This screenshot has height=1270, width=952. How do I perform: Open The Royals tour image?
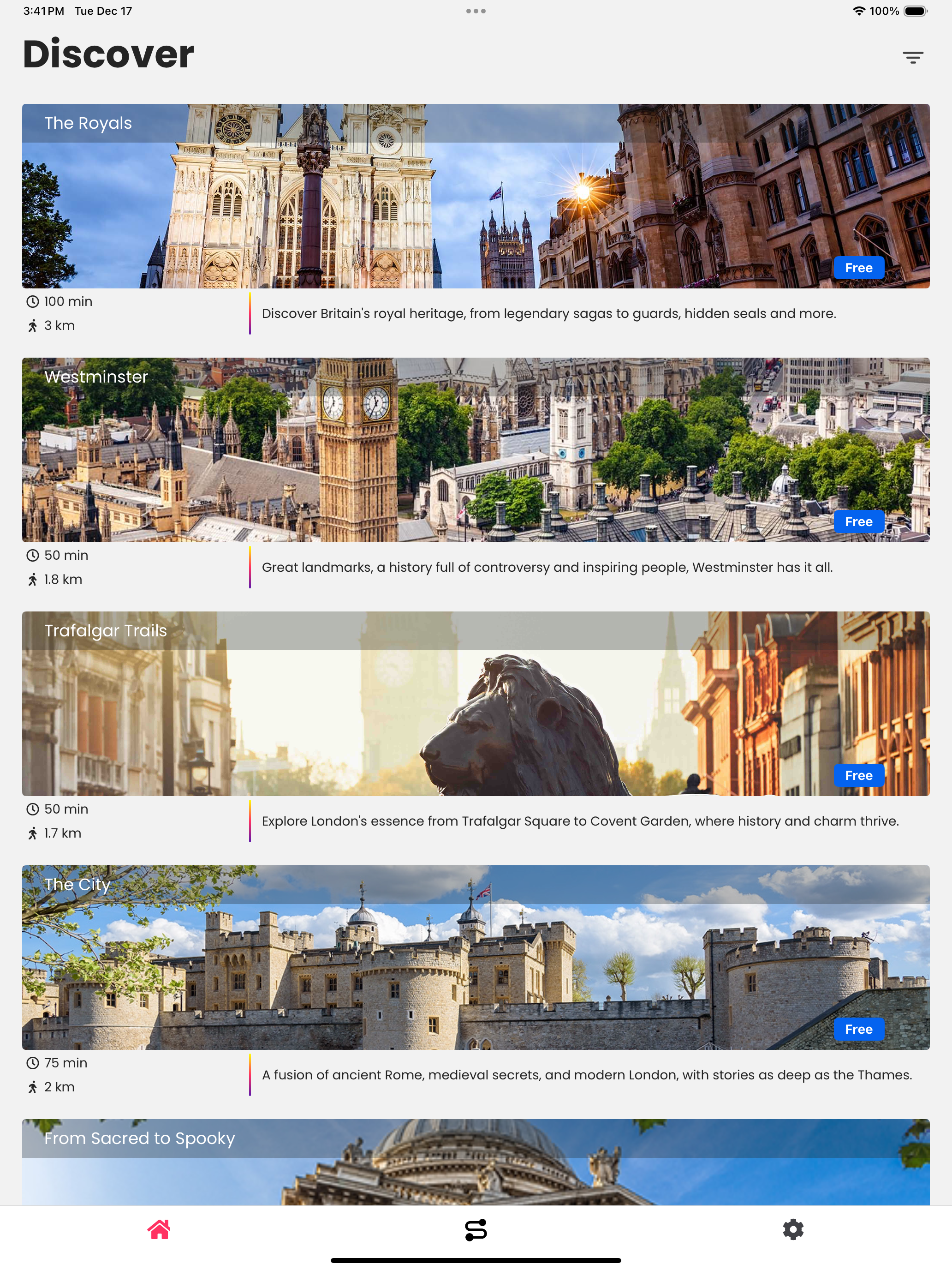(476, 196)
